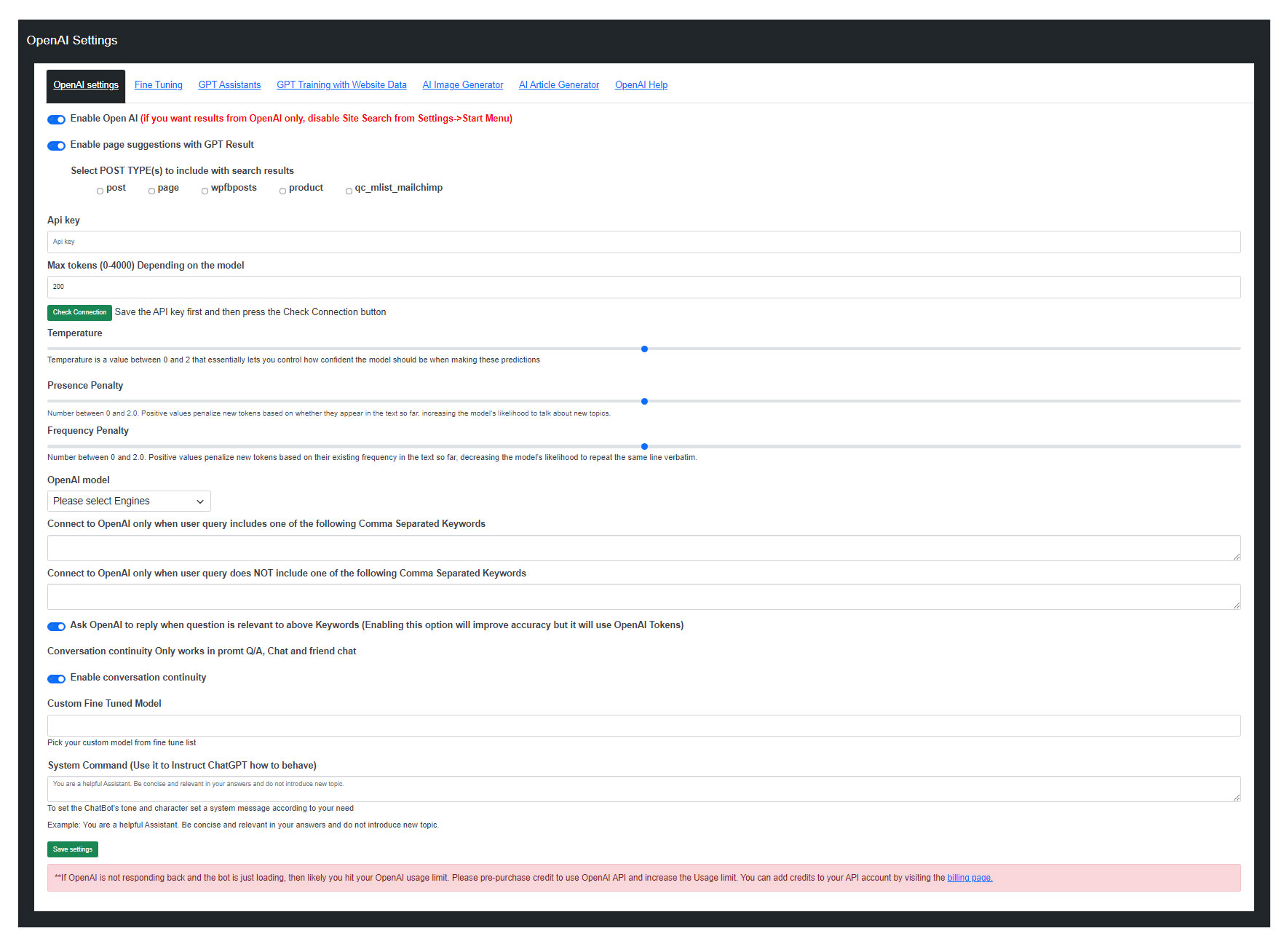Open GPT Training with Website Data tab
1284x952 pixels.
coord(341,85)
